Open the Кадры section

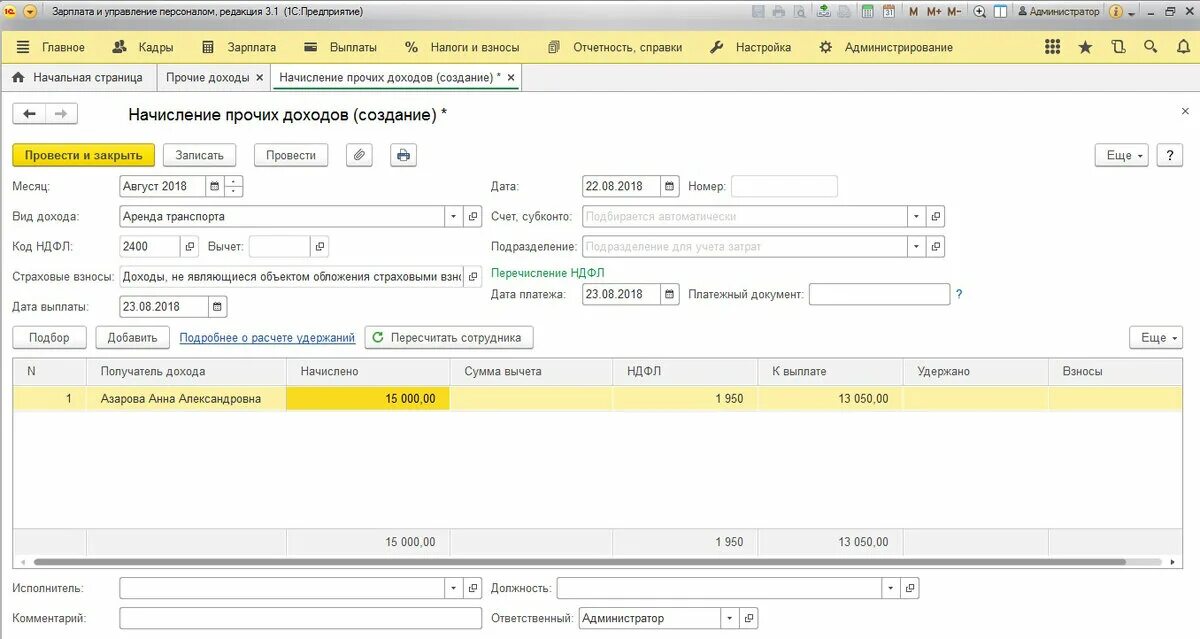point(143,47)
